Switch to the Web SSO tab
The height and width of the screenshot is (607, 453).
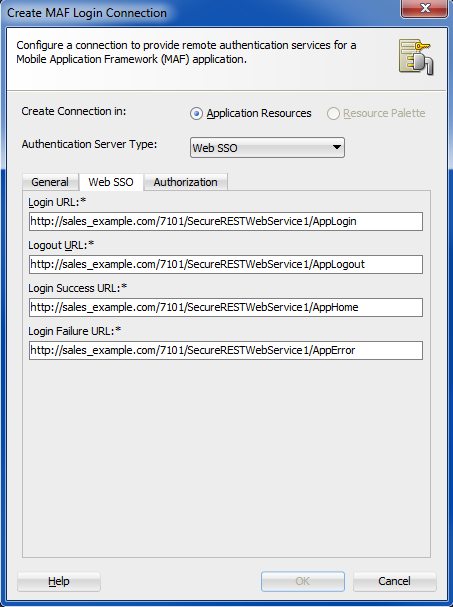[111, 182]
